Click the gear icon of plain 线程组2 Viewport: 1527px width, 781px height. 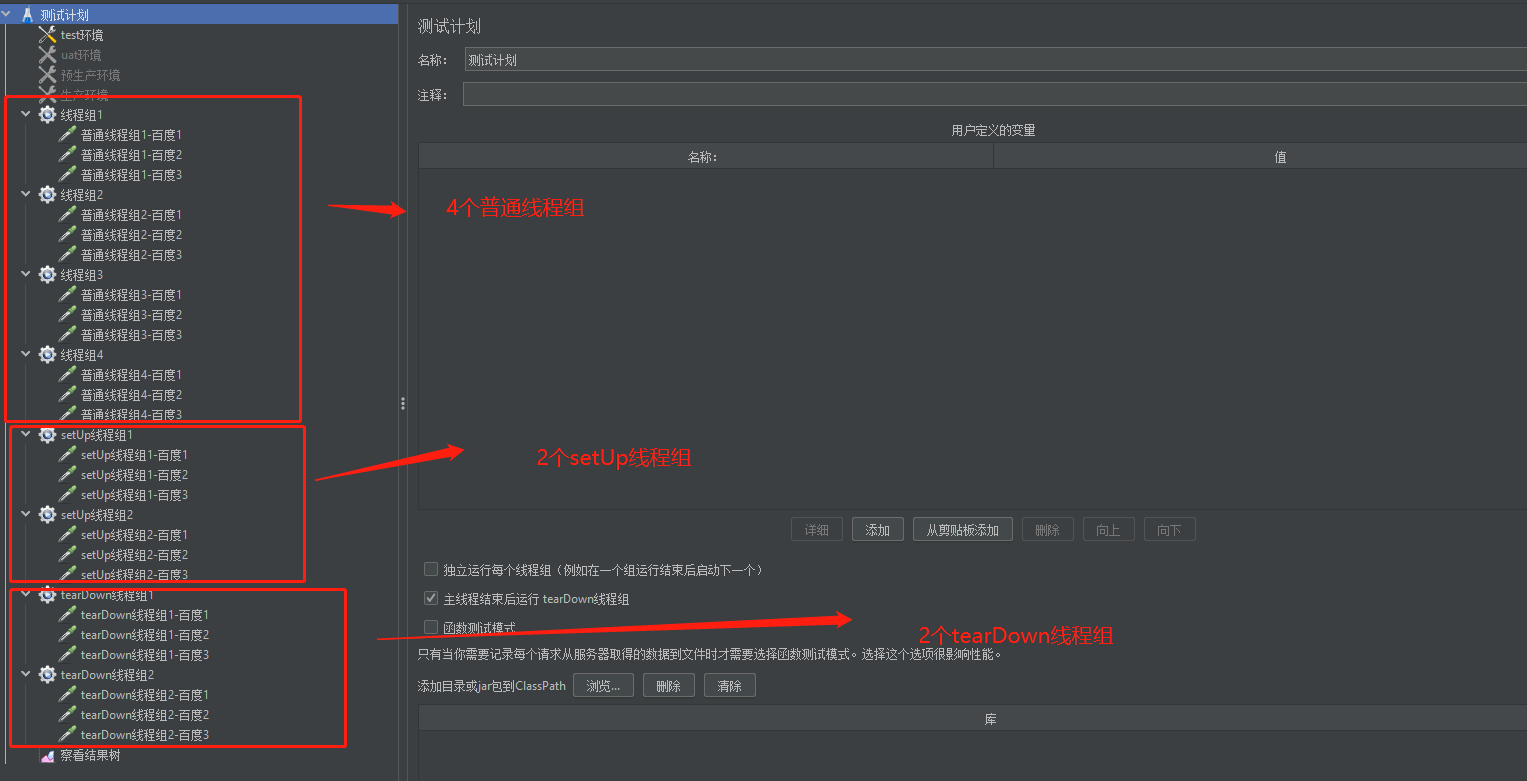[47, 195]
